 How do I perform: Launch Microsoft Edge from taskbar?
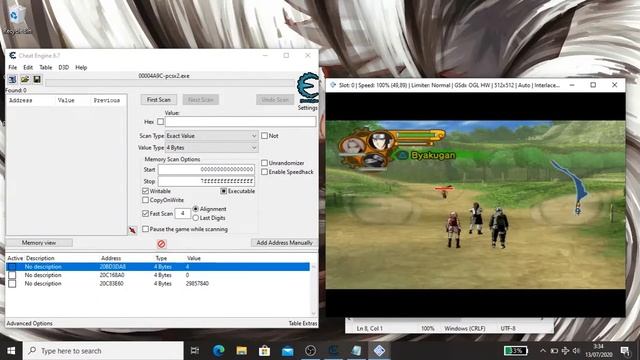pos(218,351)
